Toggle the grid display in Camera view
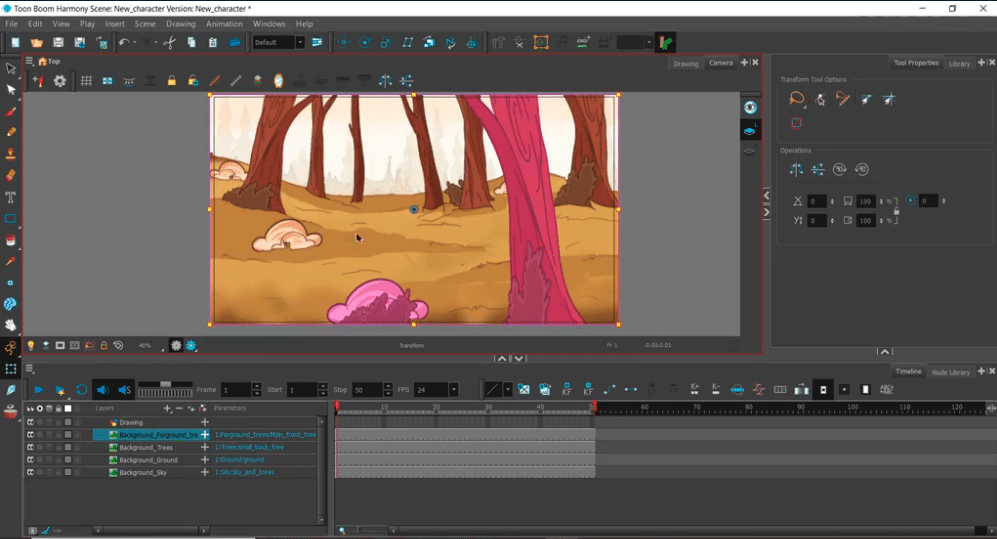Viewport: 997px width, 539px height. 86,81
